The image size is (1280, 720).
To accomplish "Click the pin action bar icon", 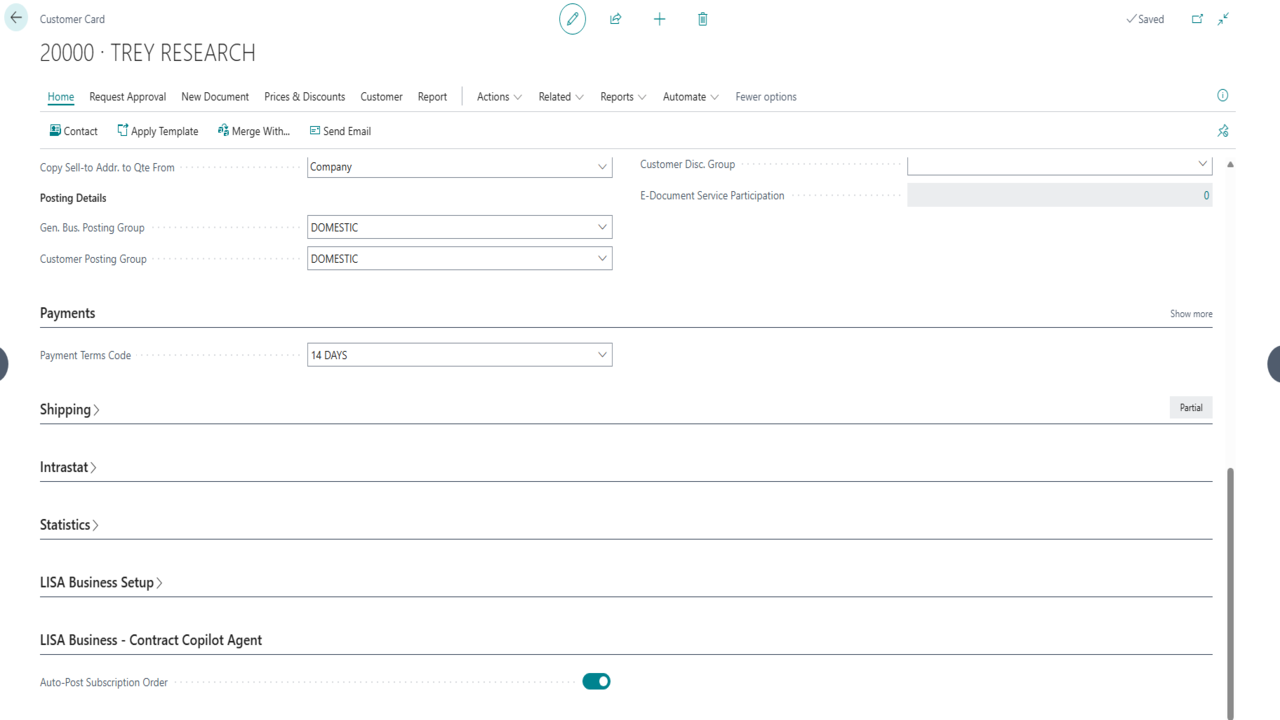I will tap(1222, 131).
